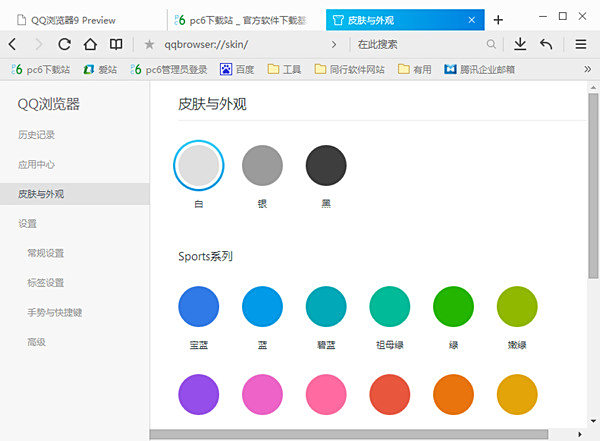Open 手势与快捷键 sub-item
The height and width of the screenshot is (441, 600).
pyautogui.click(x=55, y=312)
